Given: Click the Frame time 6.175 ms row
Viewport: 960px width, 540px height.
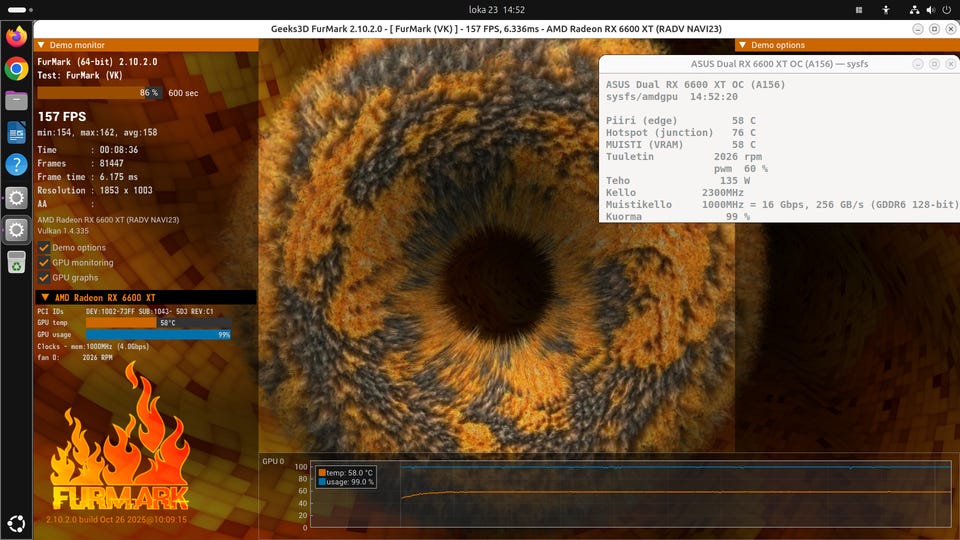Looking at the screenshot, I should (x=88, y=177).
